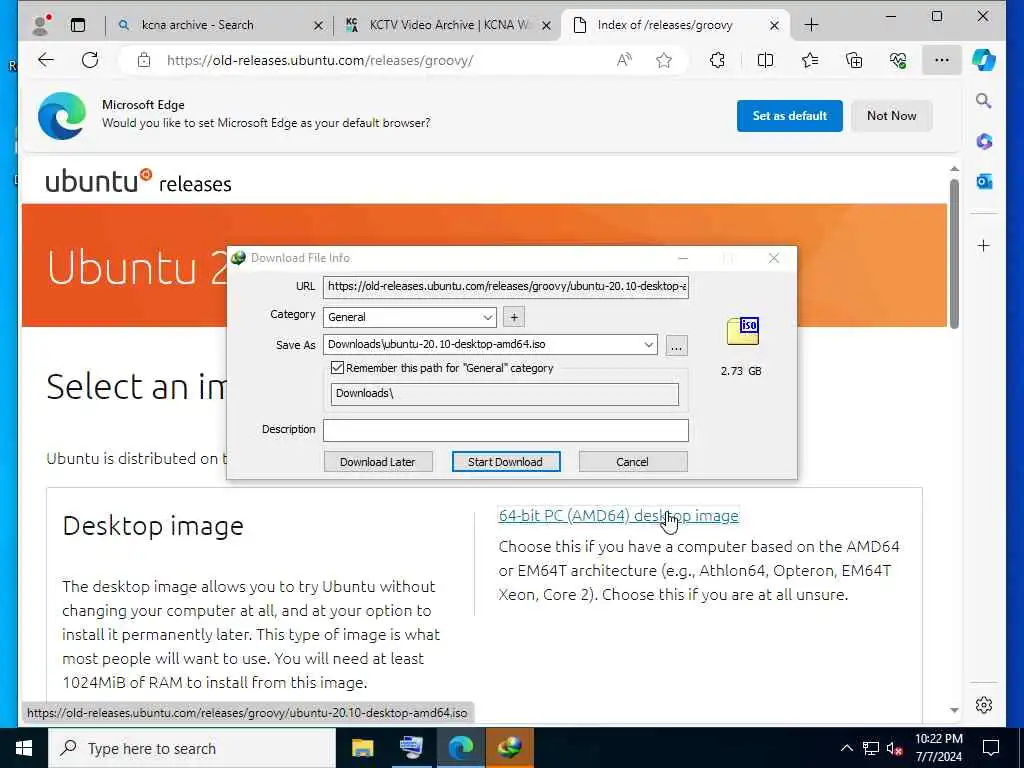Click the Downloads\ path field

click(505, 394)
